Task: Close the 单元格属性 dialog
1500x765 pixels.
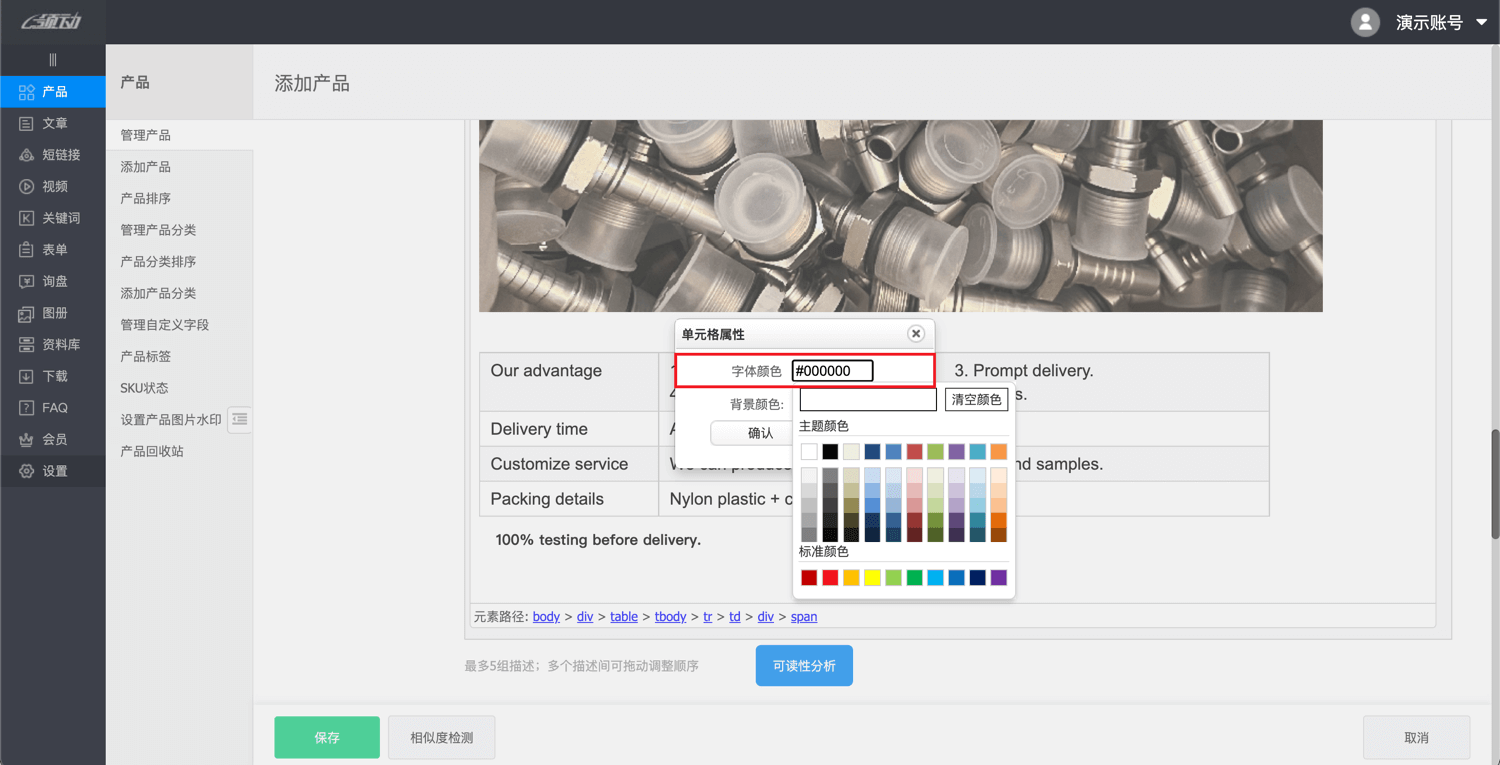Action: click(x=915, y=334)
